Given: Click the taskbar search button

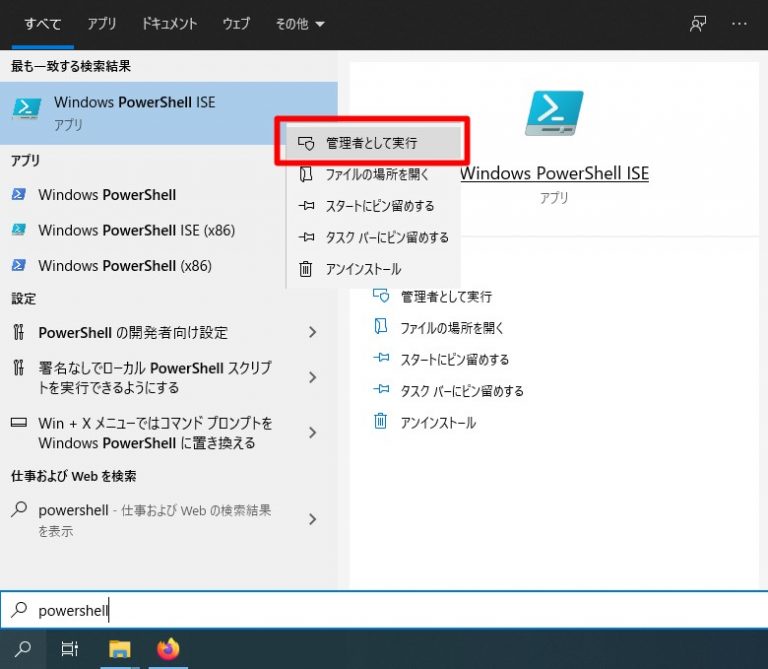Looking at the screenshot, I should pyautogui.click(x=23, y=649).
